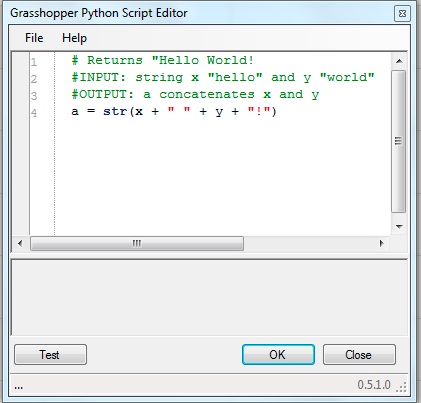Click the horizontal scrollbar right arrow
This screenshot has height=403, width=421.
(x=382, y=243)
